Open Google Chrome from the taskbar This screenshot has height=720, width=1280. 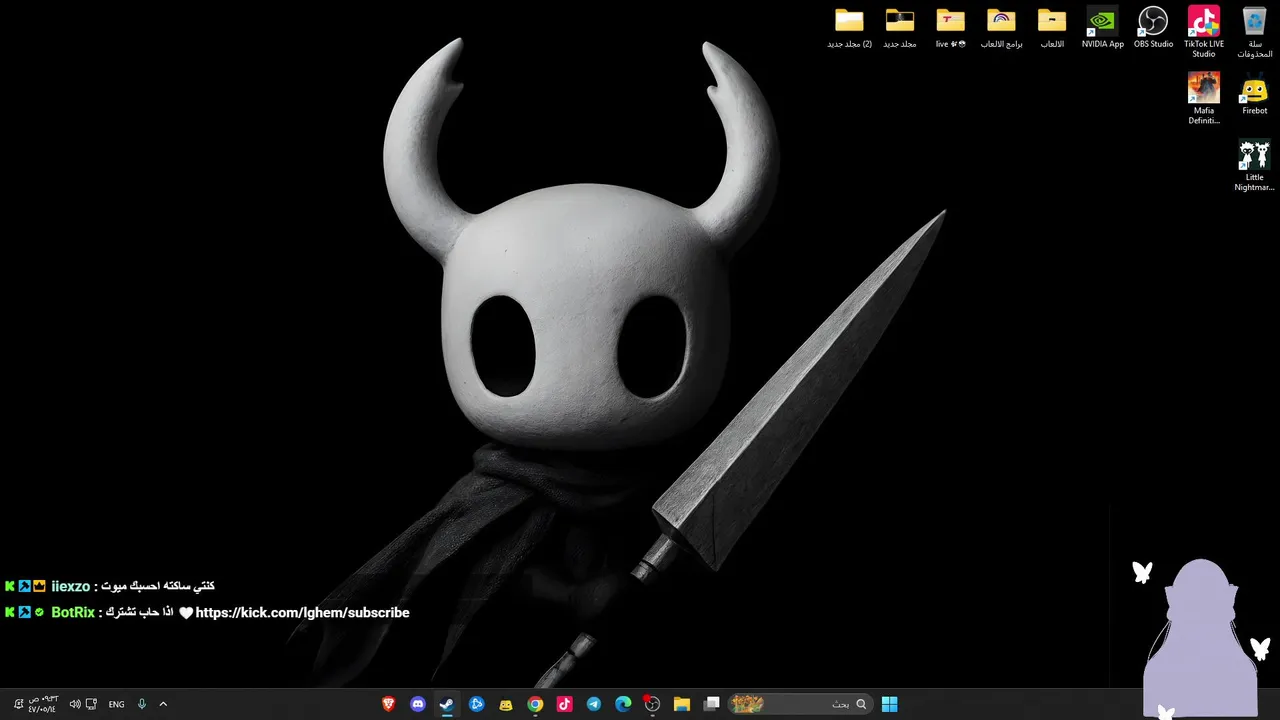tap(535, 704)
